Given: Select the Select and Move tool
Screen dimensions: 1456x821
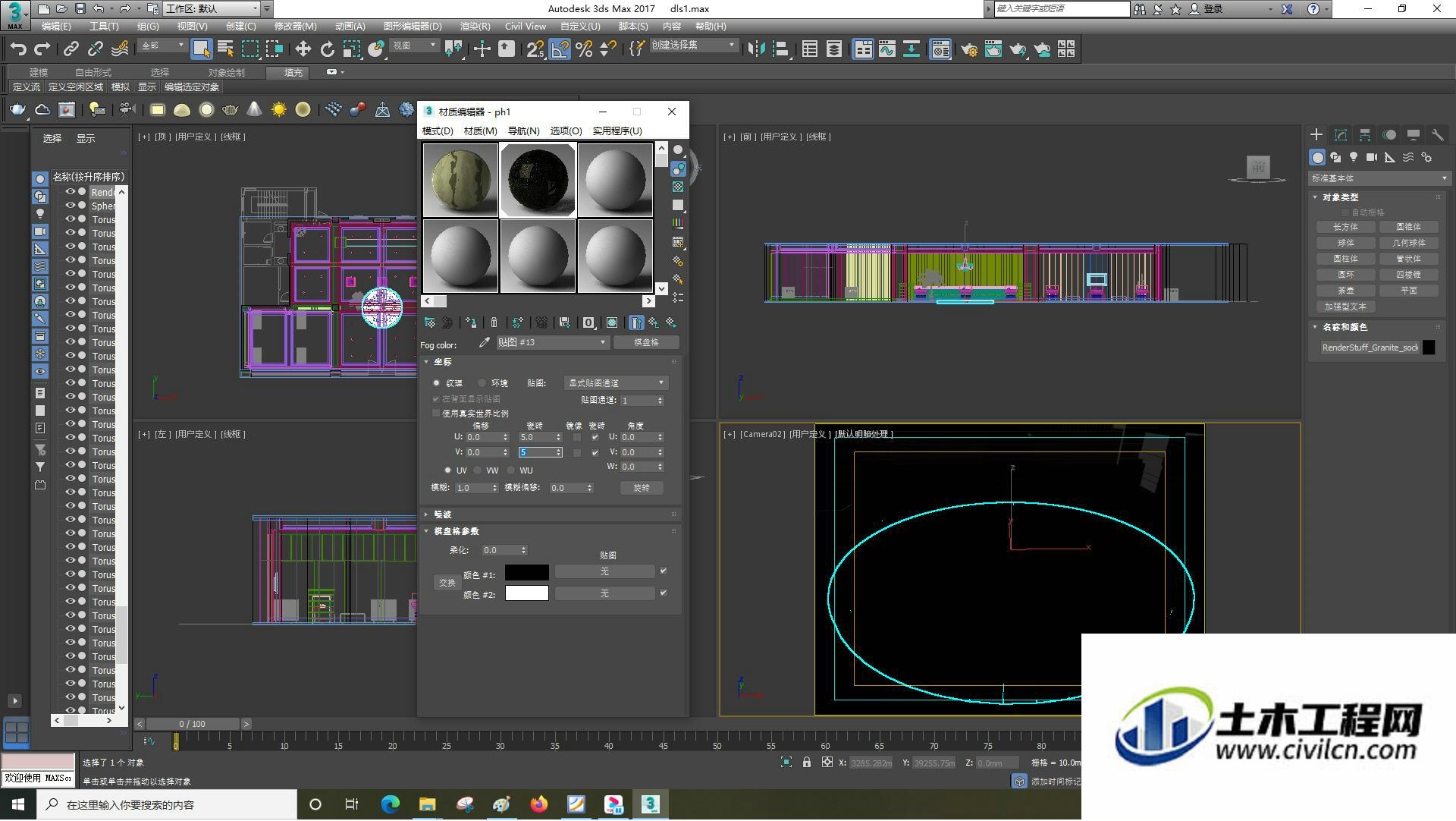Looking at the screenshot, I should [x=303, y=49].
